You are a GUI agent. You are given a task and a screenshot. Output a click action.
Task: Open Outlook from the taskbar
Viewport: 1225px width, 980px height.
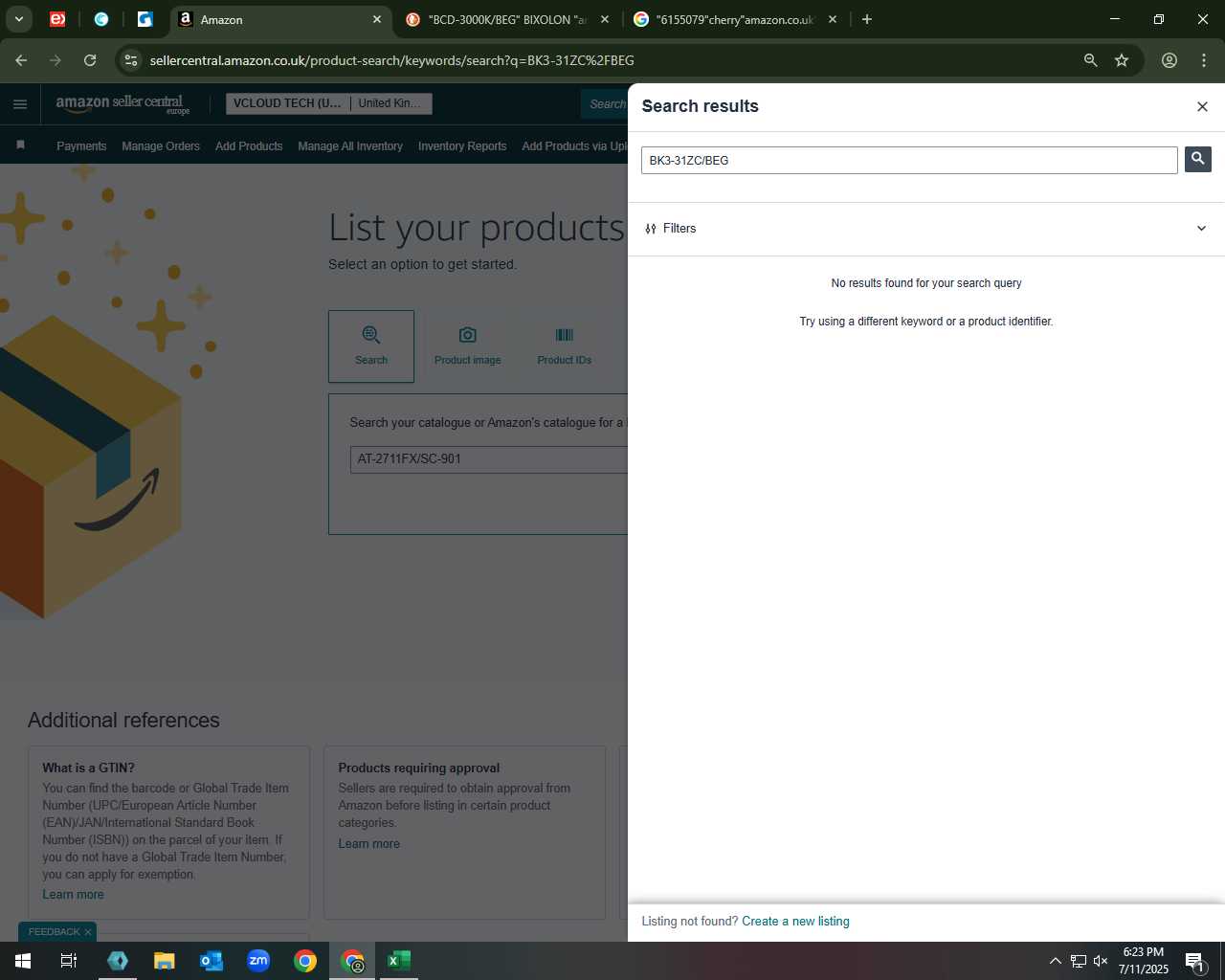point(212,961)
